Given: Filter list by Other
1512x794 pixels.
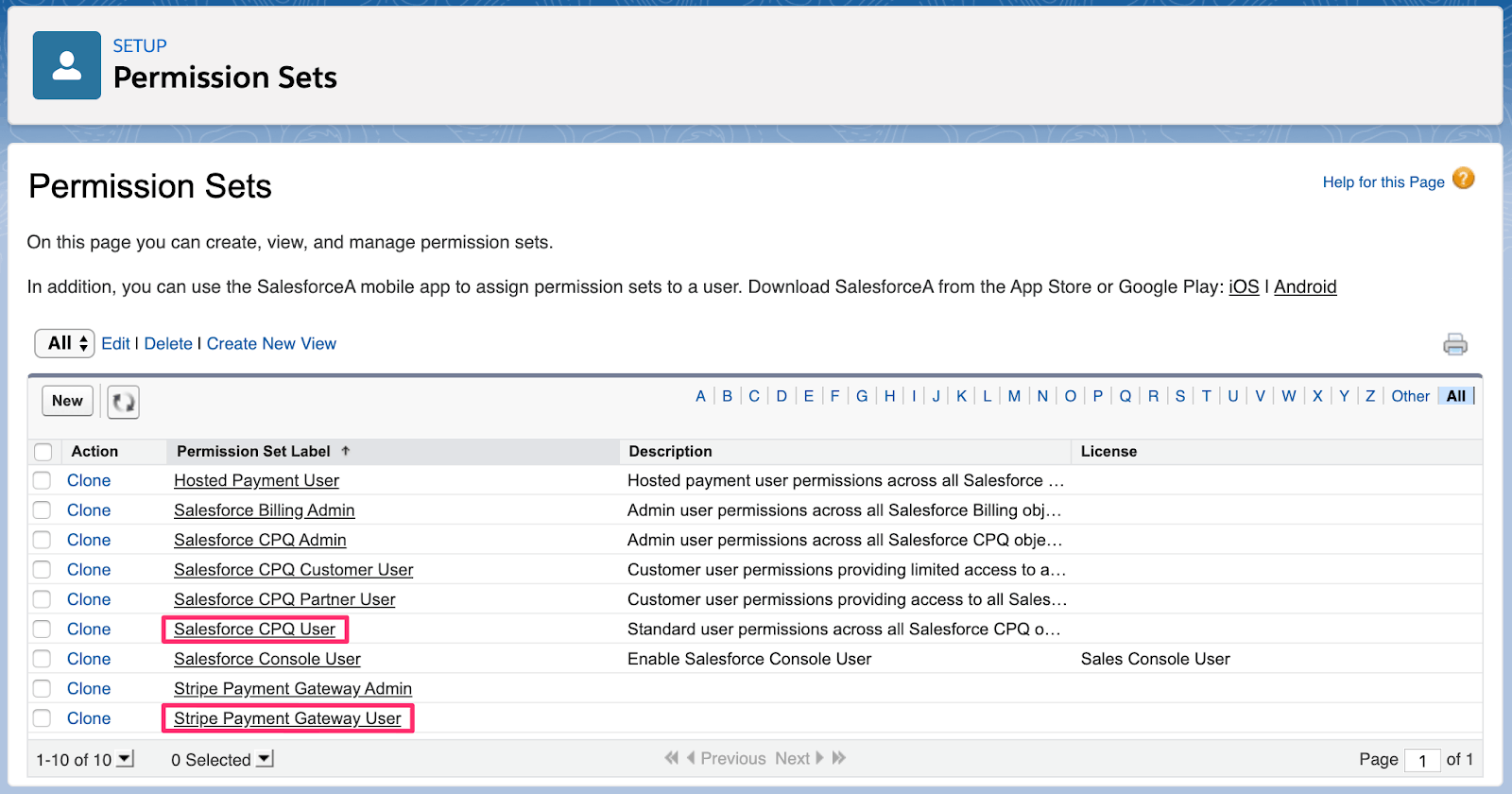Looking at the screenshot, I should pos(1410,396).
